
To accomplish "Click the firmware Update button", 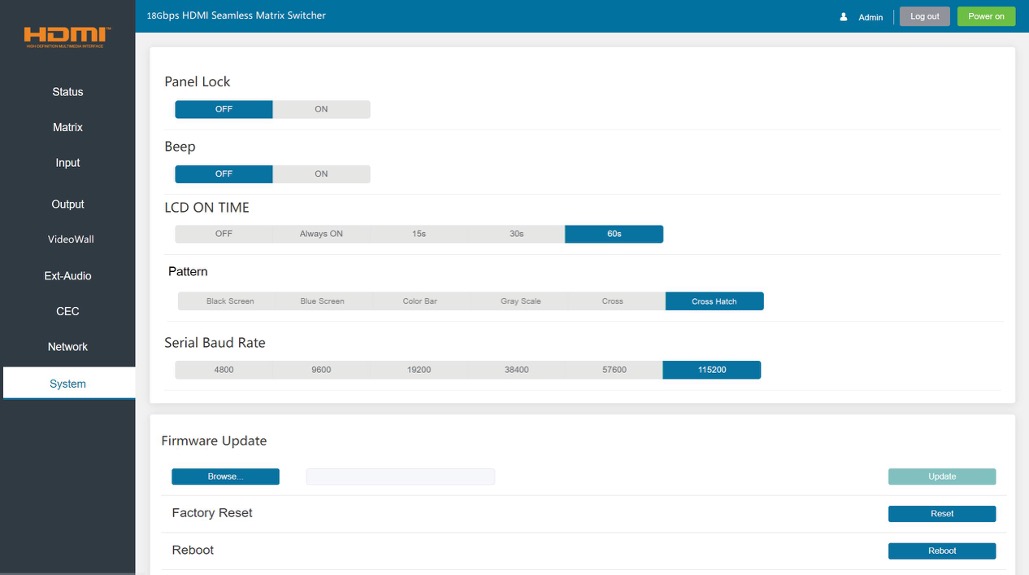I will pos(942,477).
